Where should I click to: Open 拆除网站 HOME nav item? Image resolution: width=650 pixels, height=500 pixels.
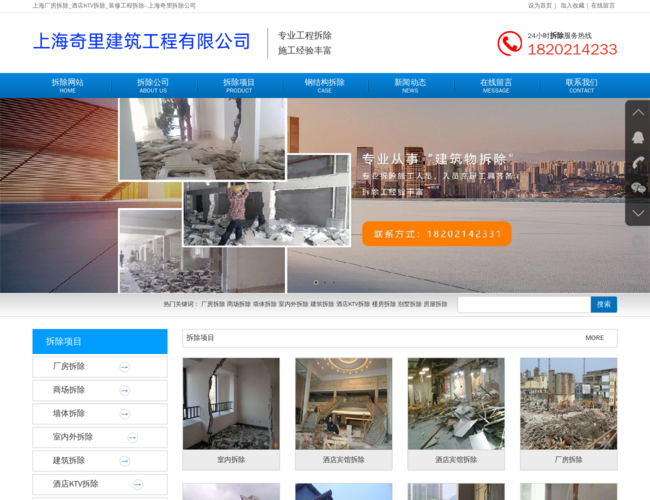click(x=68, y=85)
